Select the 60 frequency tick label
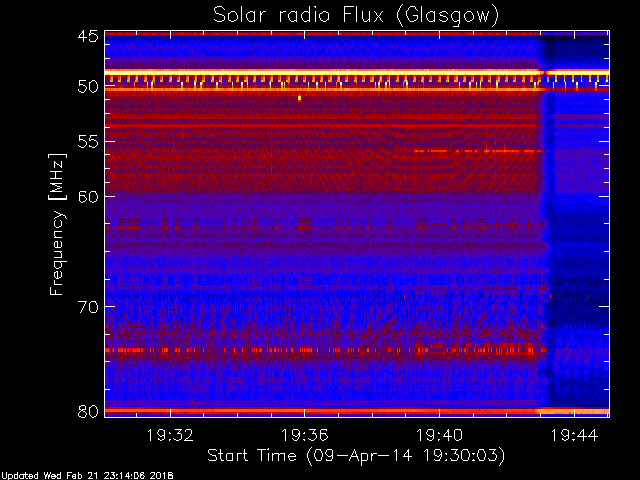Image resolution: width=640 pixels, height=480 pixels. (88, 197)
